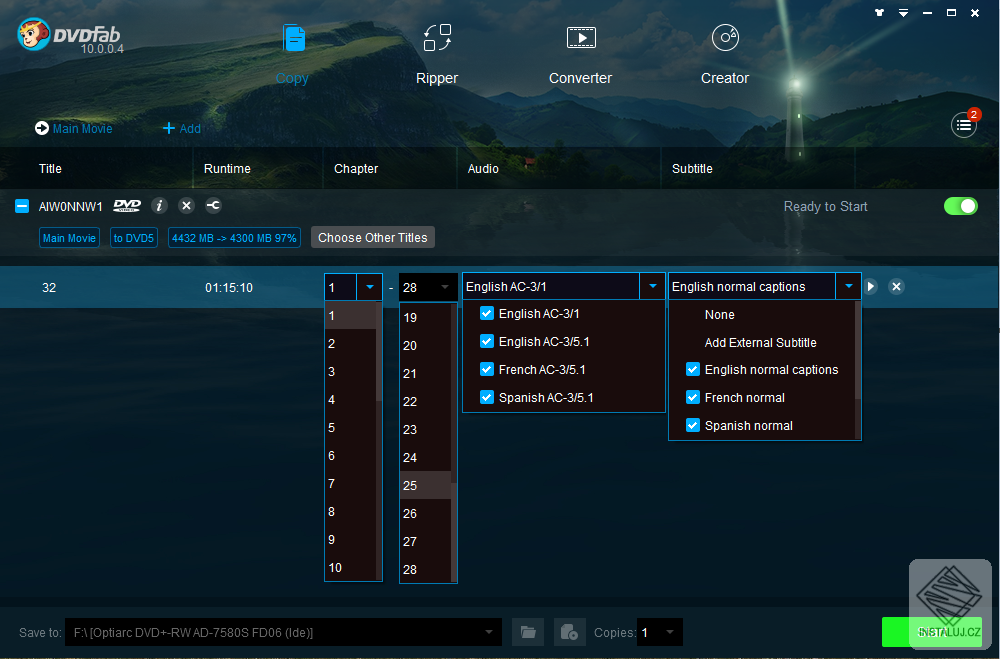Open advanced settings wrench icon

214,205
